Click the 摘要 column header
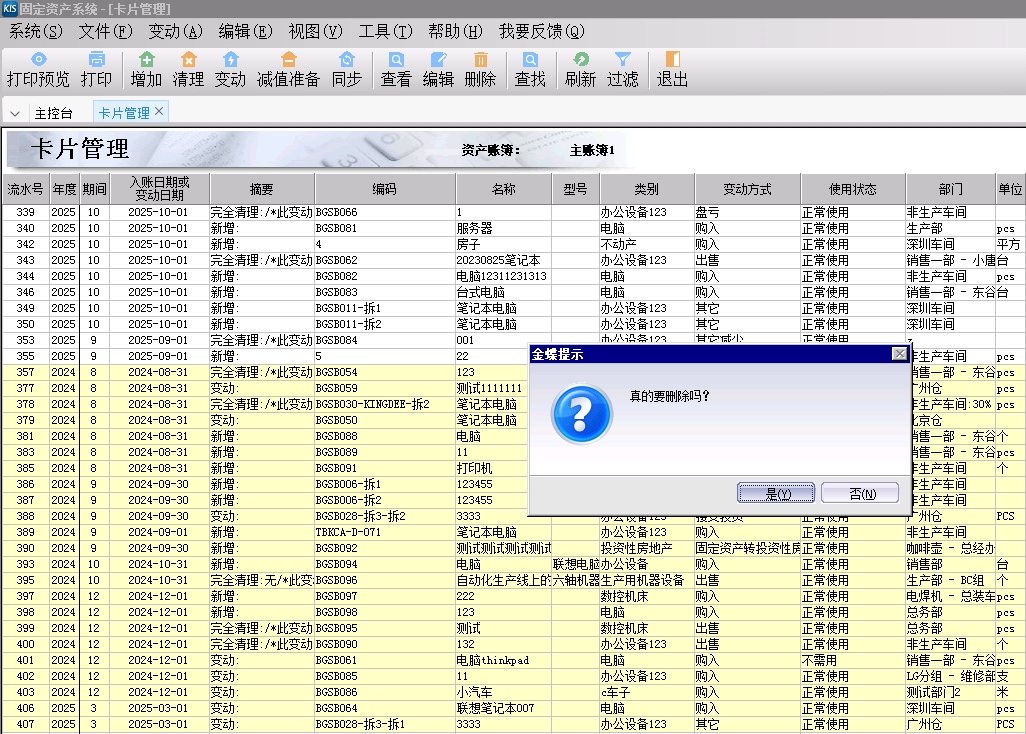Viewport: 1026px width, 734px height. [x=262, y=189]
